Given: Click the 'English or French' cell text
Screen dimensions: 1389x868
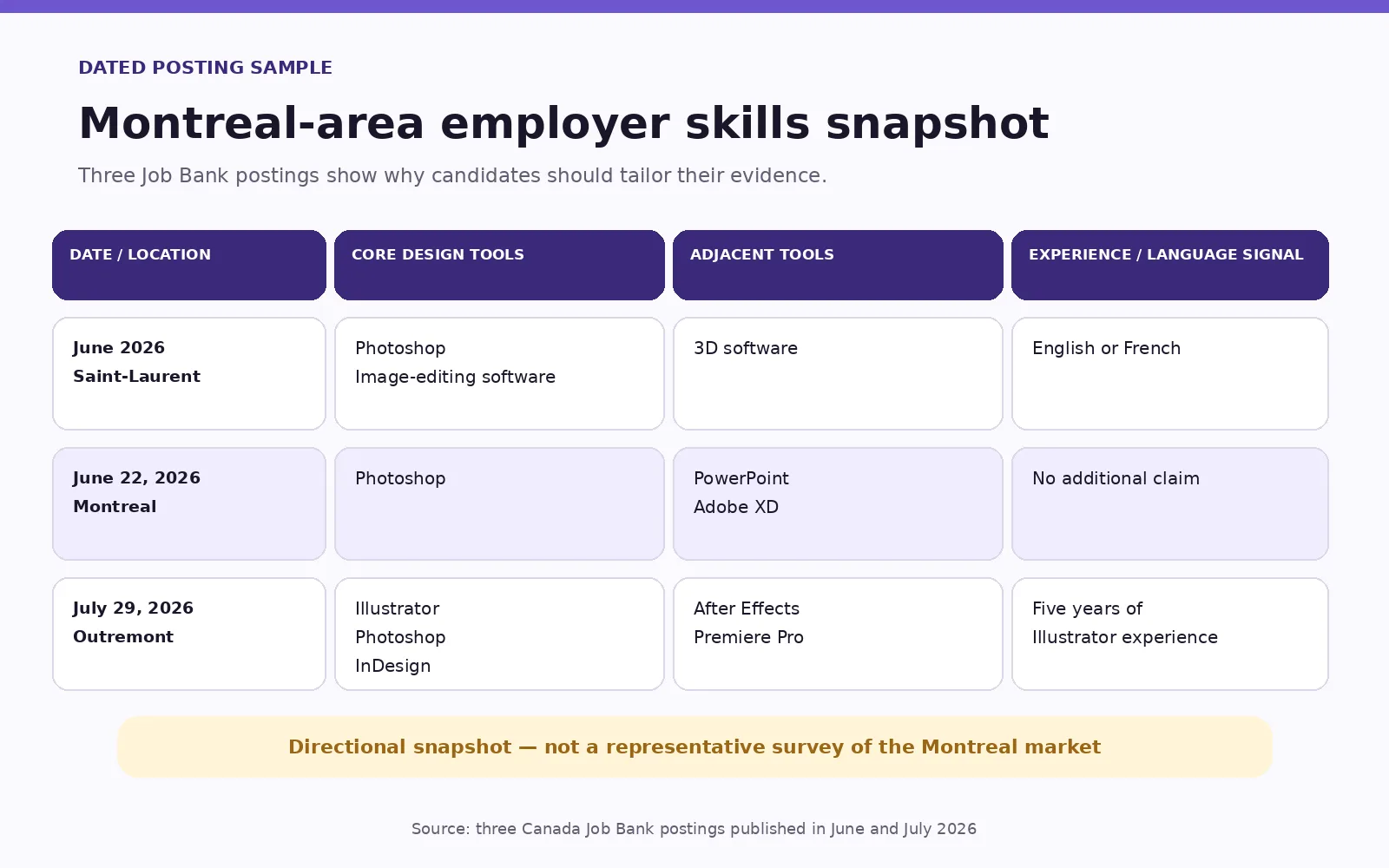Looking at the screenshot, I should (1106, 348).
